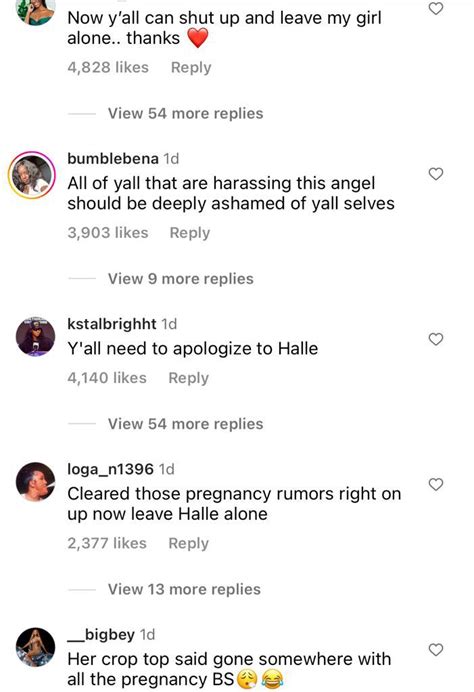
Task: Open the __bigbey username link
Action: (101, 635)
